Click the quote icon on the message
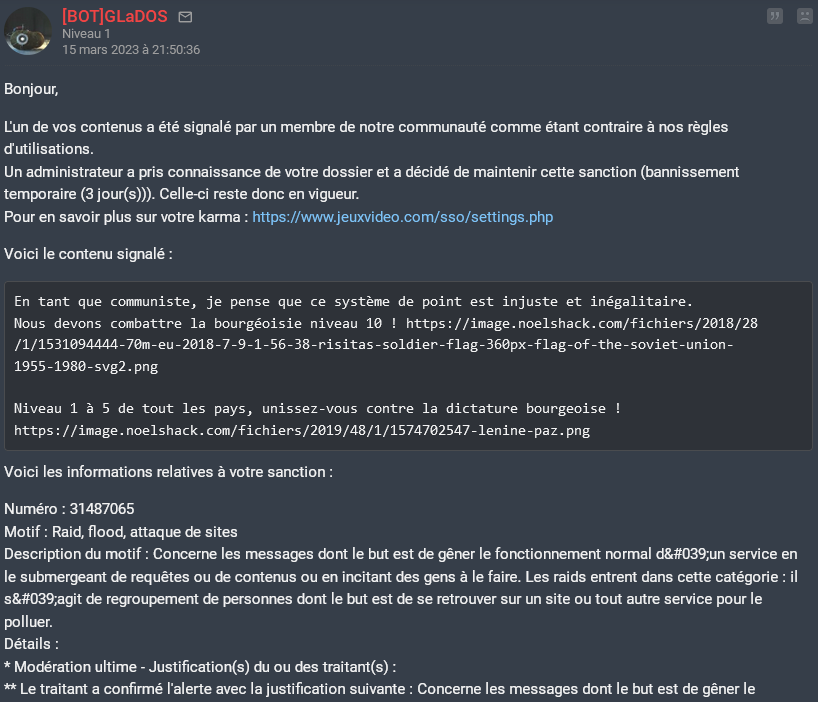818x702 pixels. click(775, 16)
